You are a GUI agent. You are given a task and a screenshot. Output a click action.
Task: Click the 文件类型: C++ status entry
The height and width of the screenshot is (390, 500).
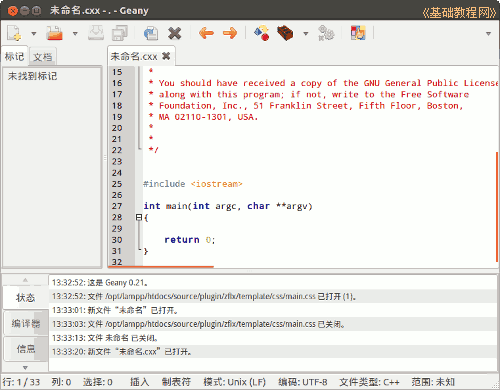369,382
